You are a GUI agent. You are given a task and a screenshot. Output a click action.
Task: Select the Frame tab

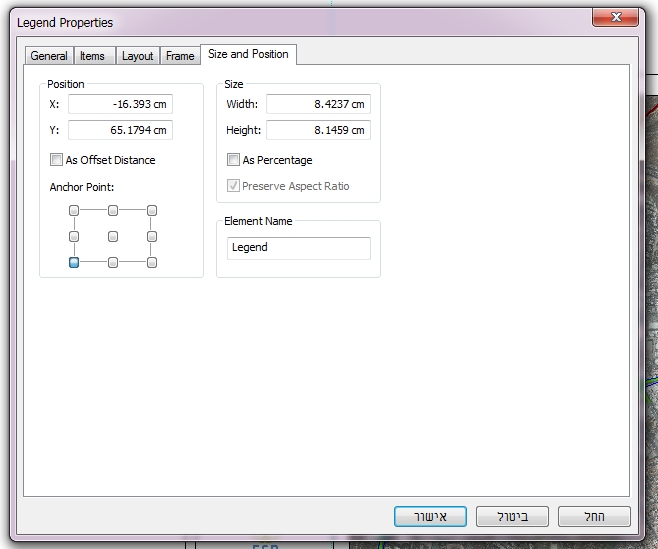click(x=180, y=55)
